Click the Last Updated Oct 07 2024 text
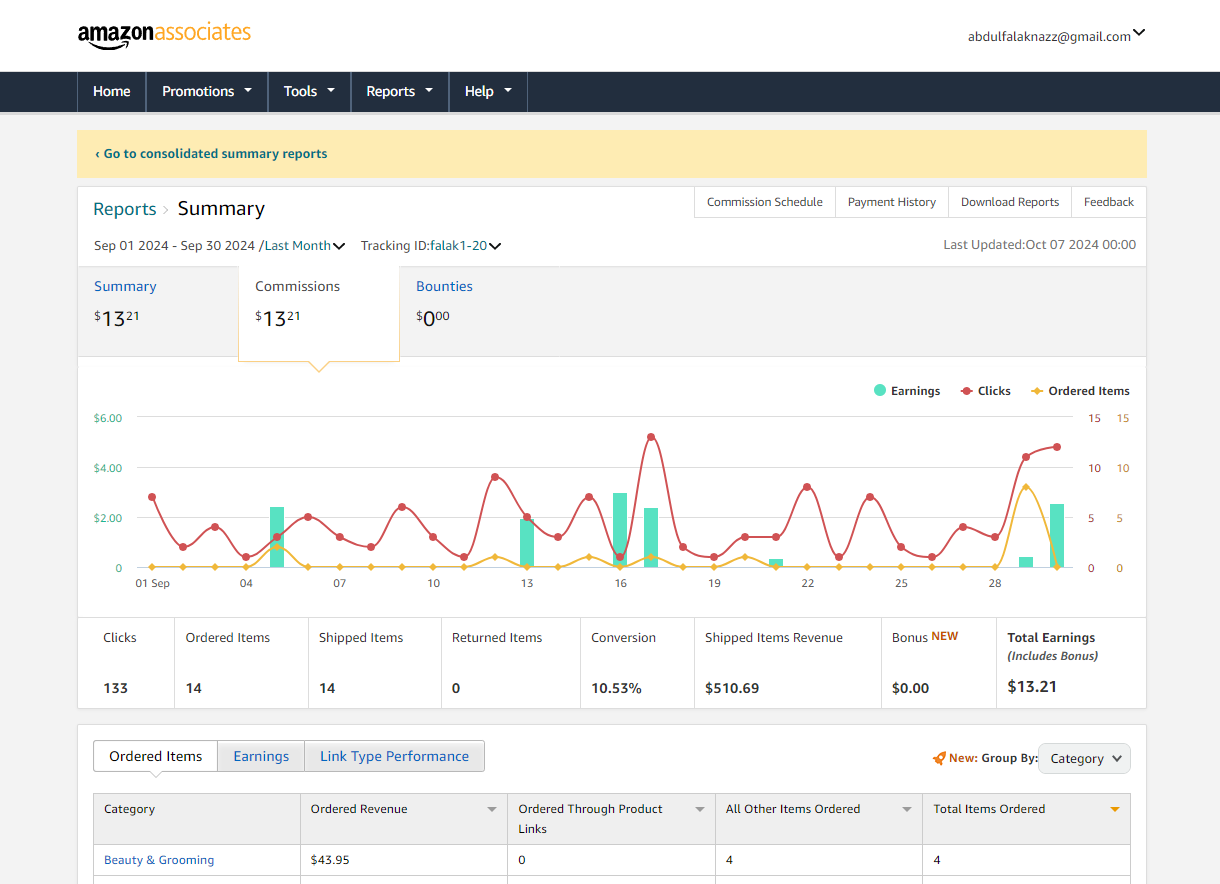This screenshot has height=884, width=1220. coord(1040,245)
